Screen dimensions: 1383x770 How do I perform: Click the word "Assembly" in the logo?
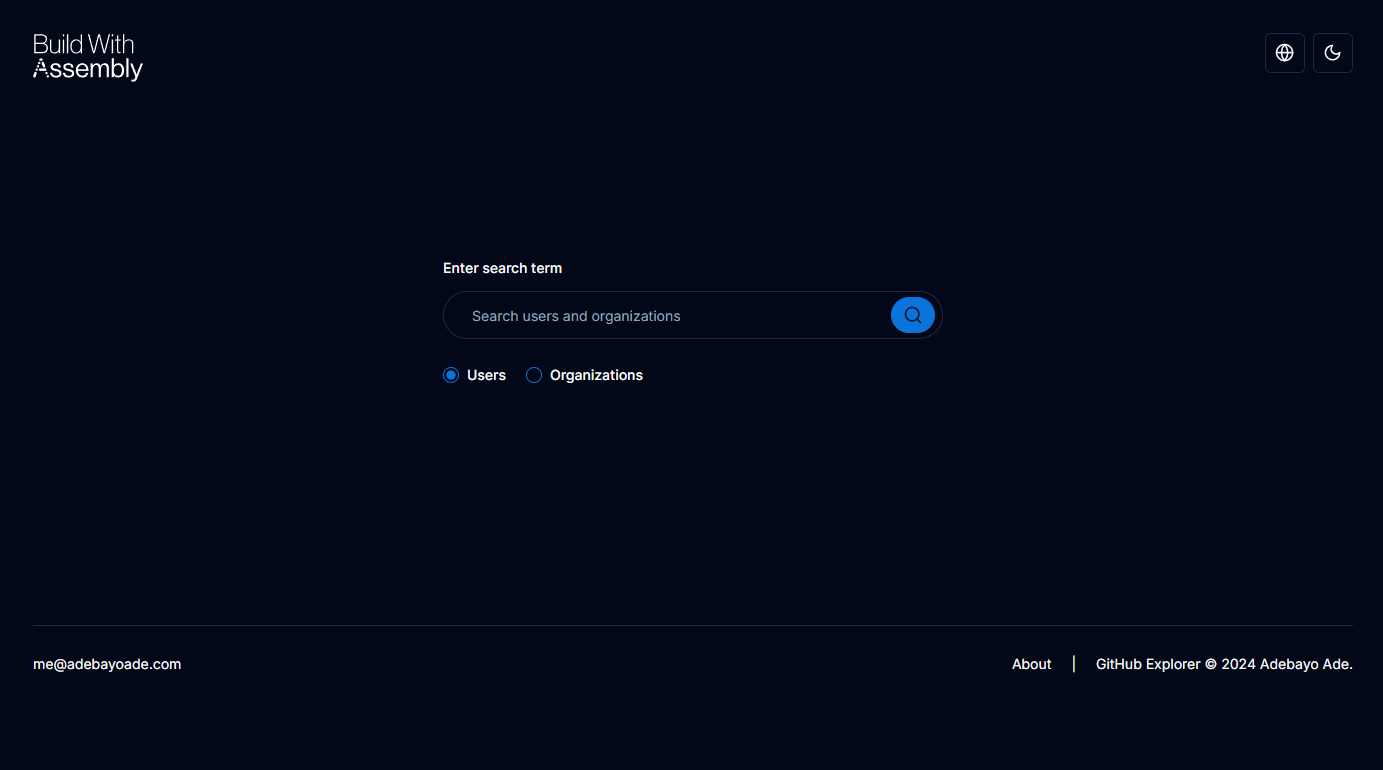pos(88,69)
